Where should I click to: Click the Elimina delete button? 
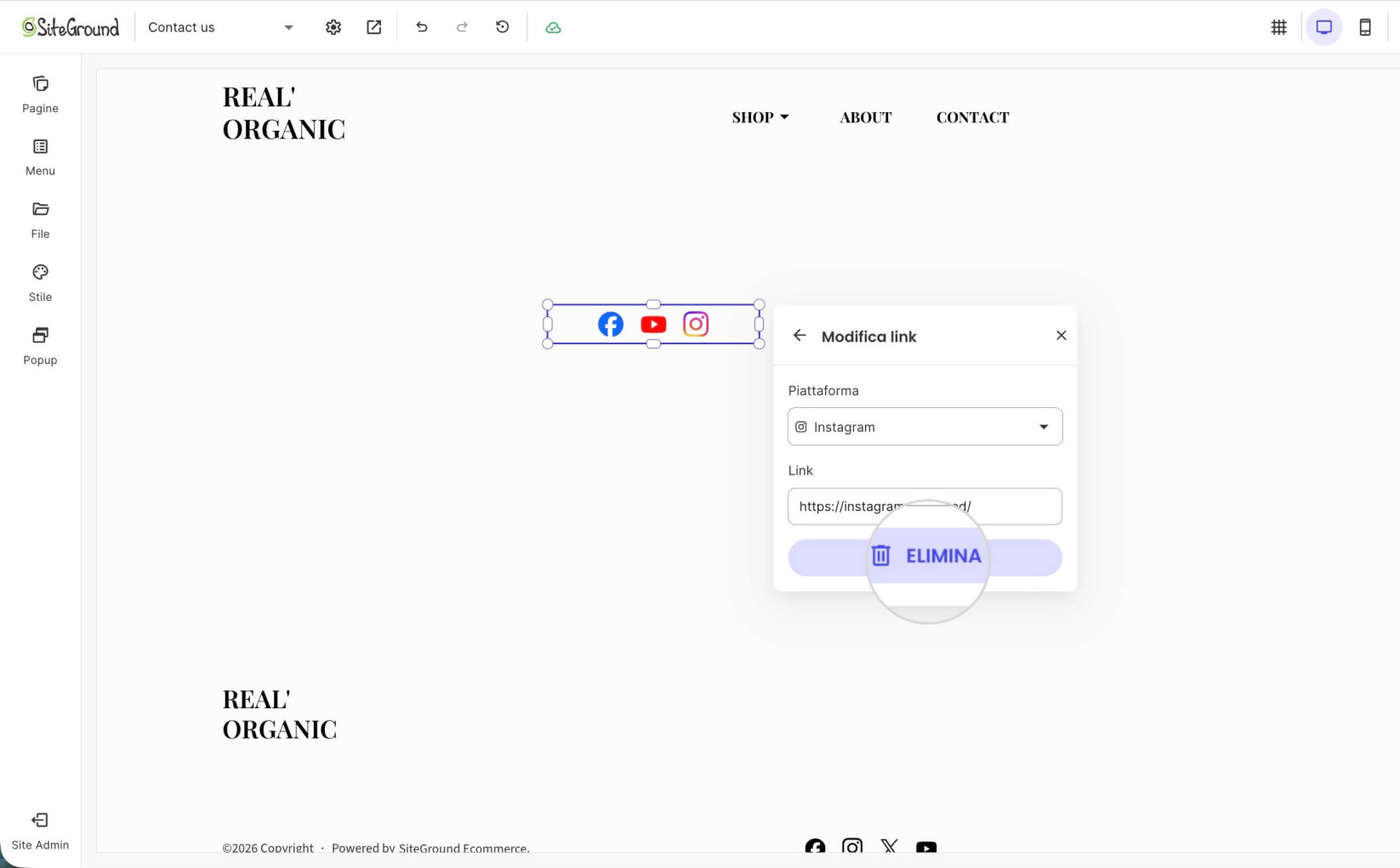coord(925,557)
